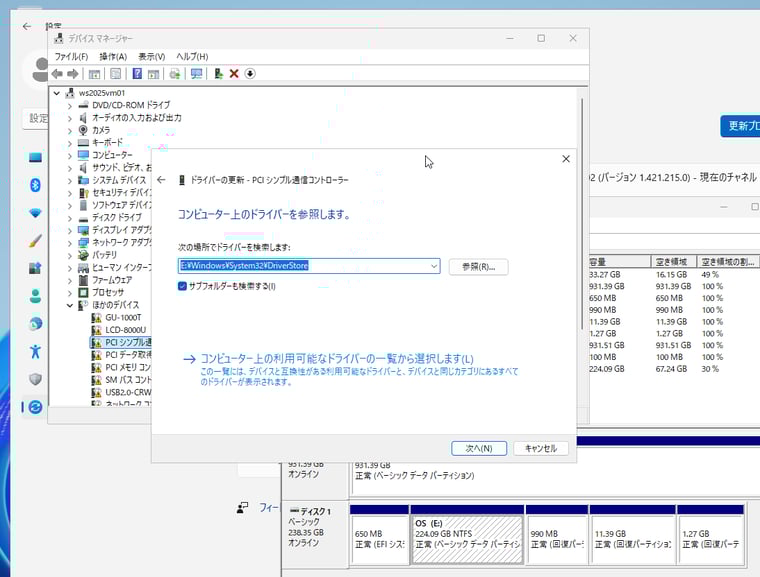
Task: Click the update driver toolbar icon
Action: [x=218, y=74]
